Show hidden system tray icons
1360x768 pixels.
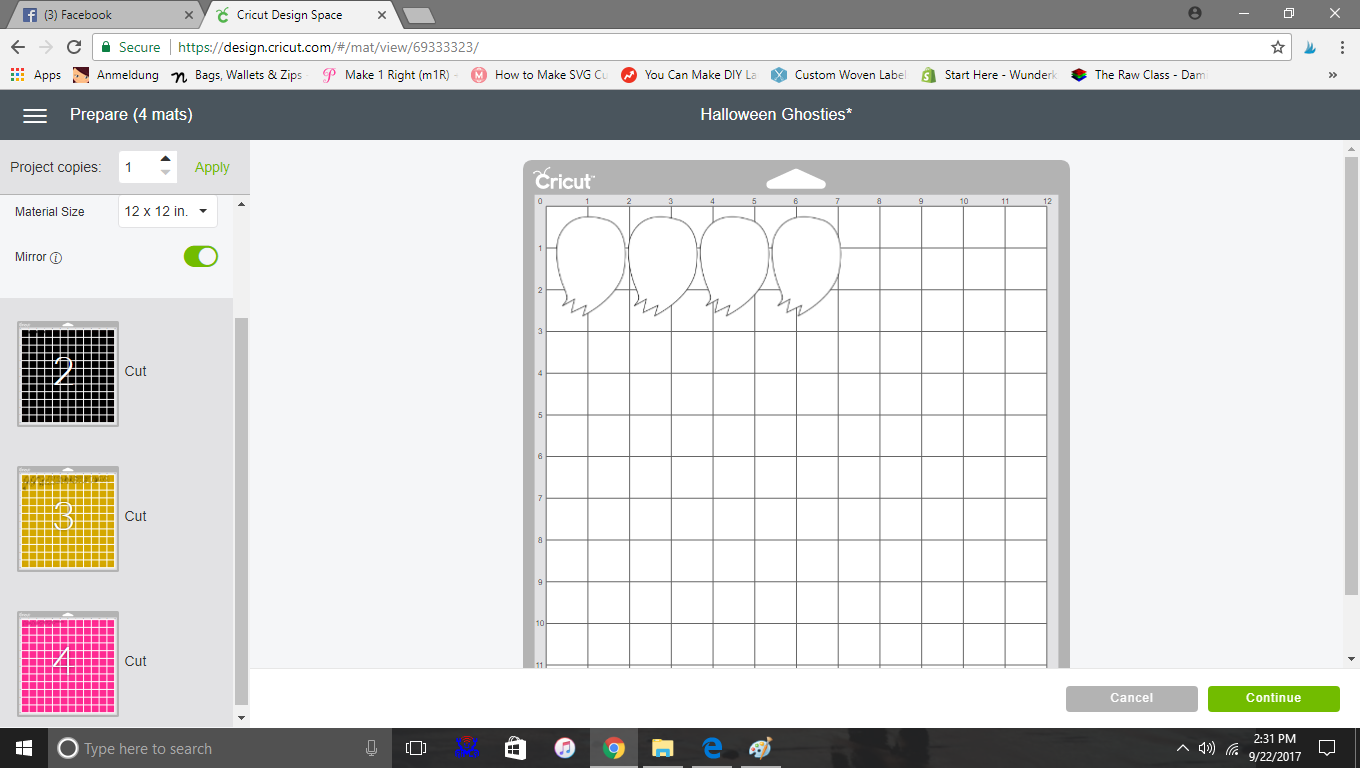[1183, 748]
